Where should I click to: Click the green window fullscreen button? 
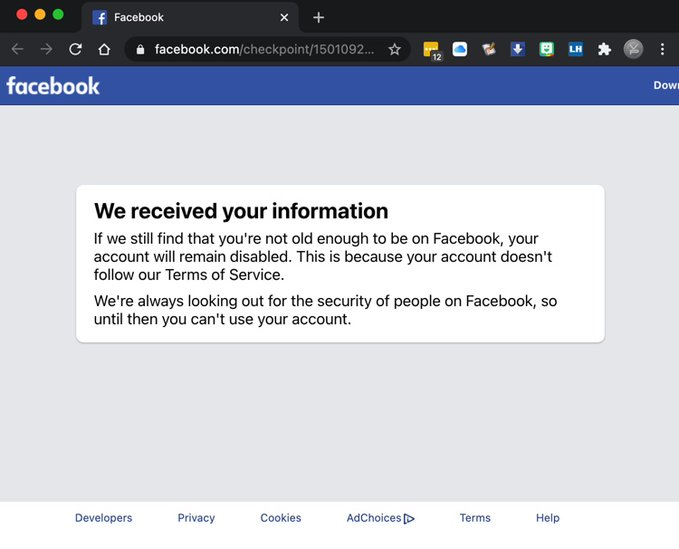point(58,14)
